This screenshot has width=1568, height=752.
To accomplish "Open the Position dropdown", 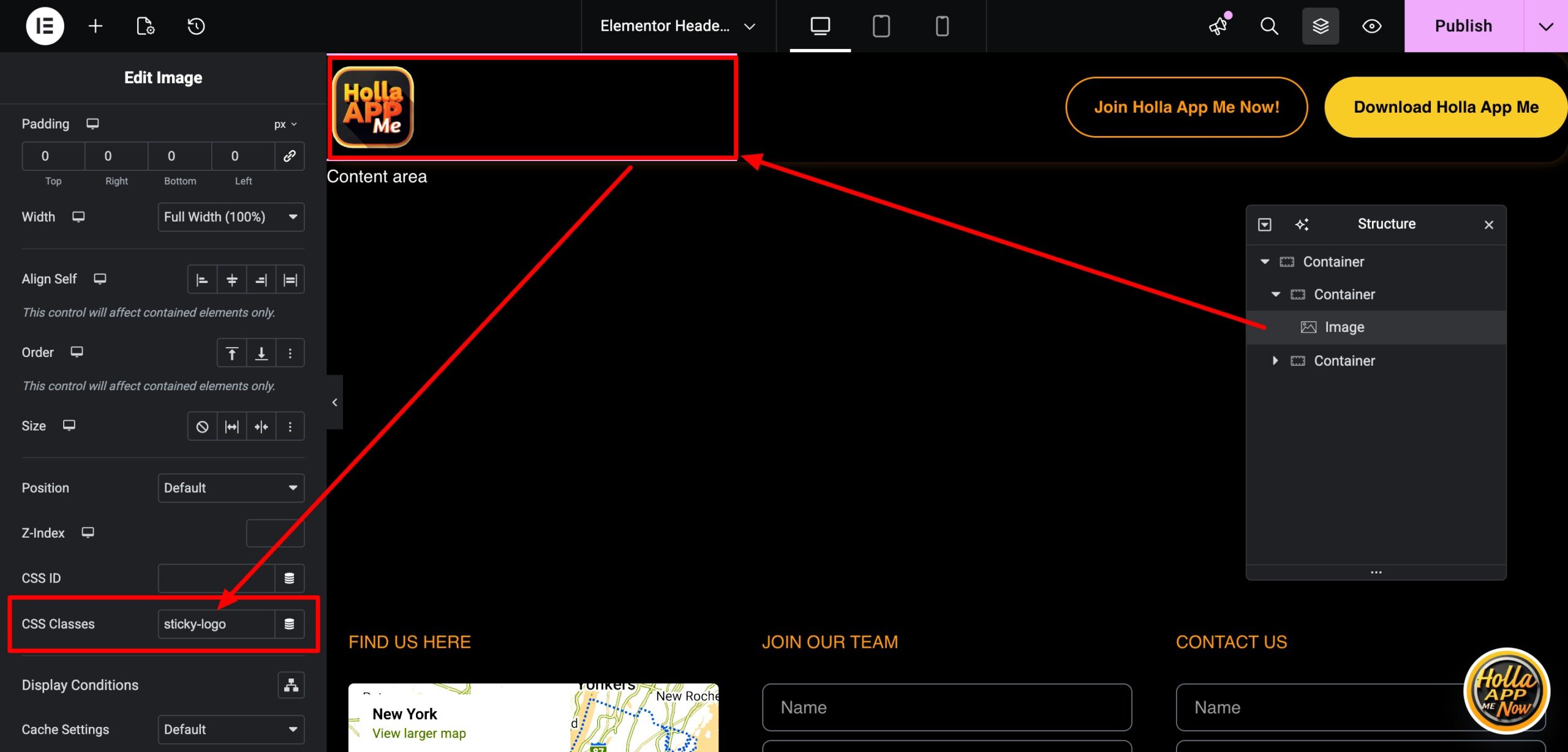I will coord(231,488).
